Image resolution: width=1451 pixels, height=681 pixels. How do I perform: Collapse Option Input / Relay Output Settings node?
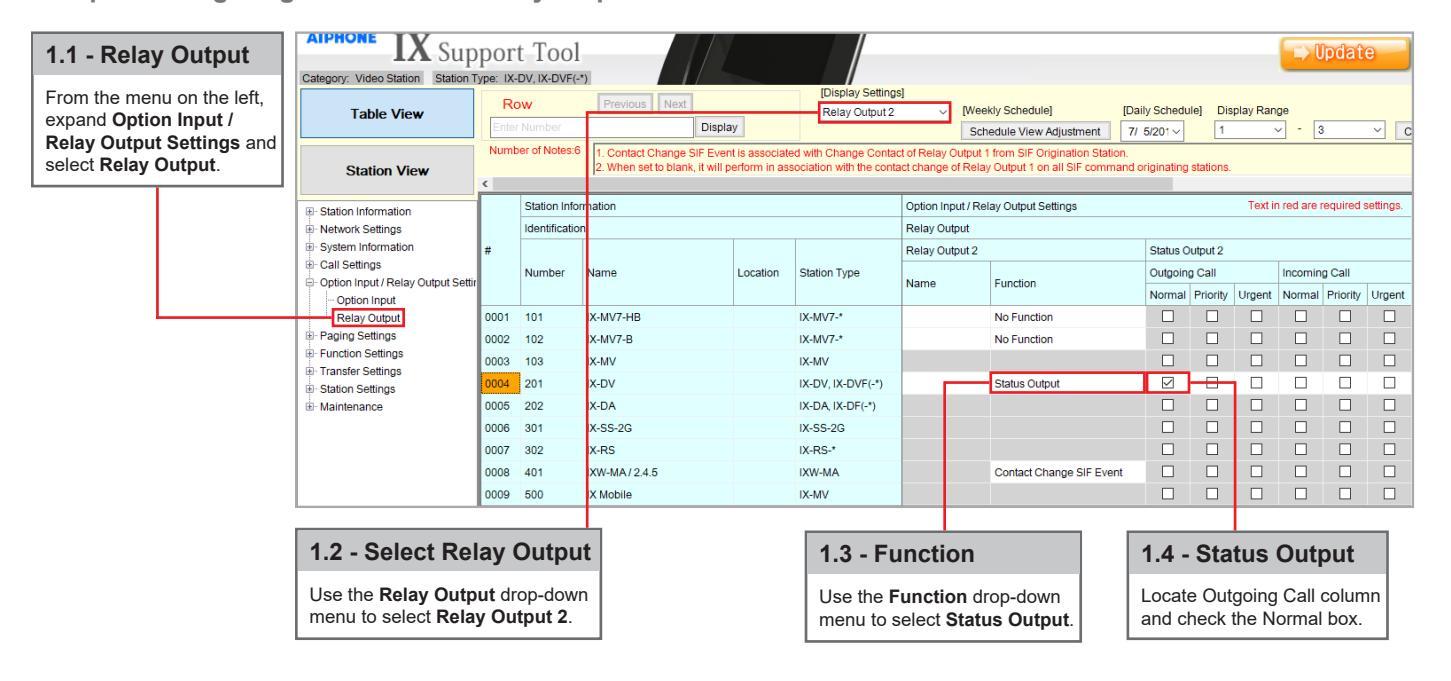[x=311, y=283]
